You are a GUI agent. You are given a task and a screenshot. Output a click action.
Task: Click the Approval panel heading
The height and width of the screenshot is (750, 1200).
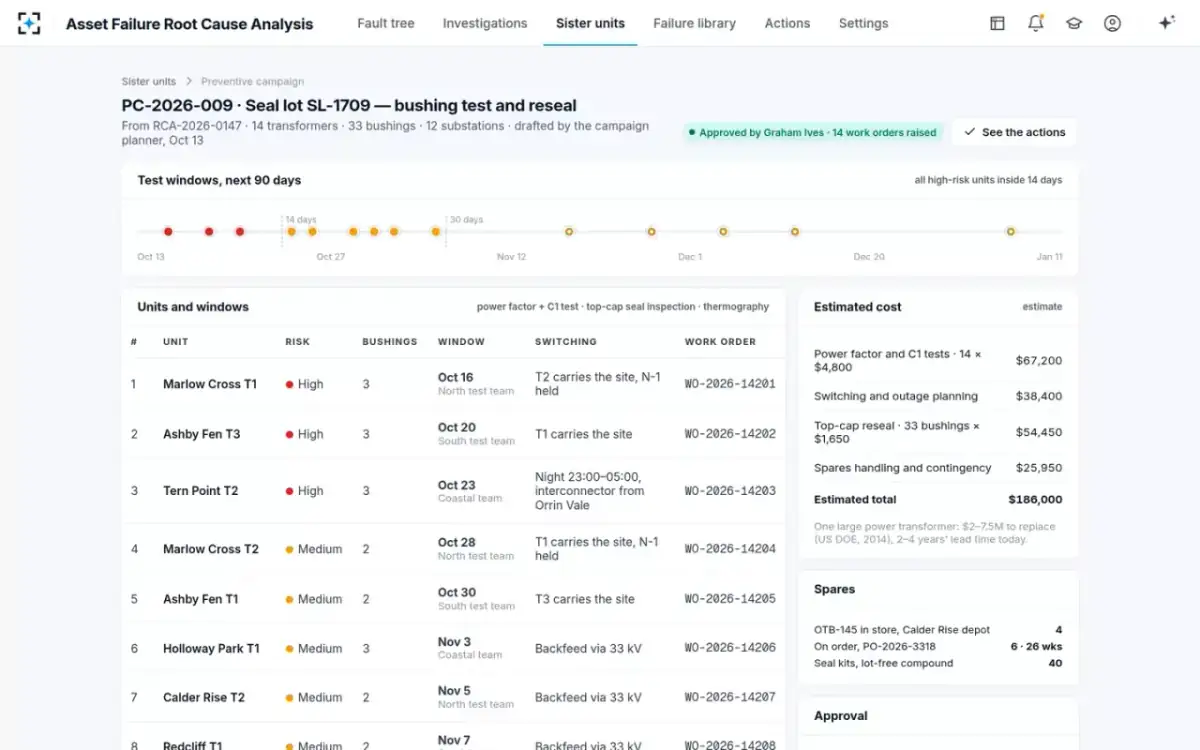click(841, 716)
